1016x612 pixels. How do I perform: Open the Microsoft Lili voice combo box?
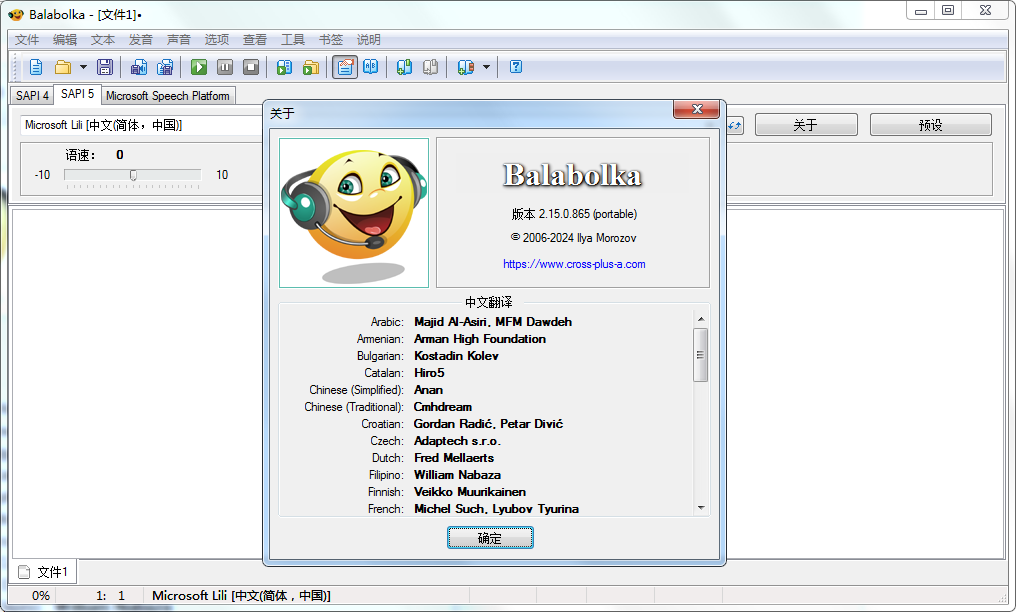140,125
